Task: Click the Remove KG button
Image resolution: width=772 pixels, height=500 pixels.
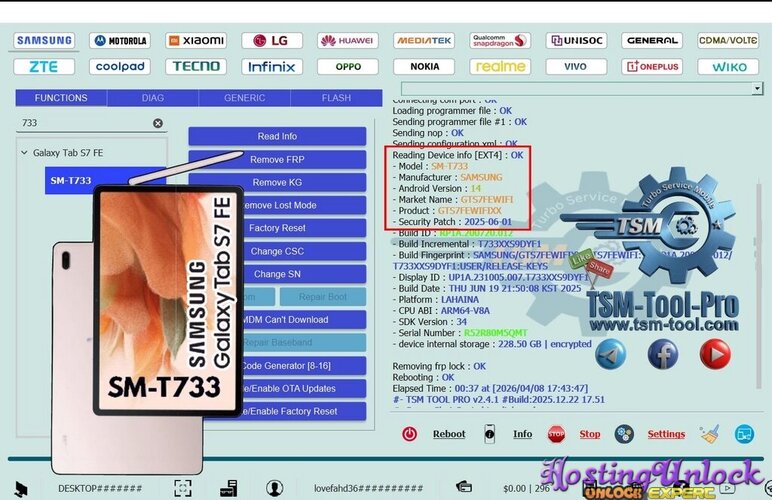Action: tap(277, 182)
